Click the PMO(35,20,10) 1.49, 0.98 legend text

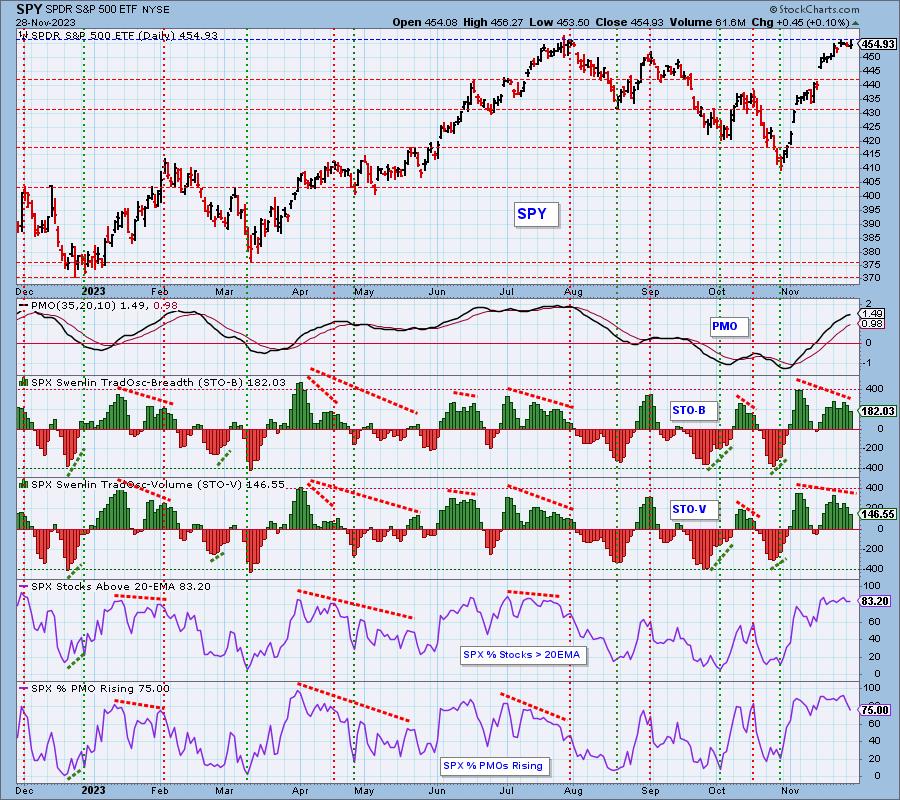pos(104,306)
